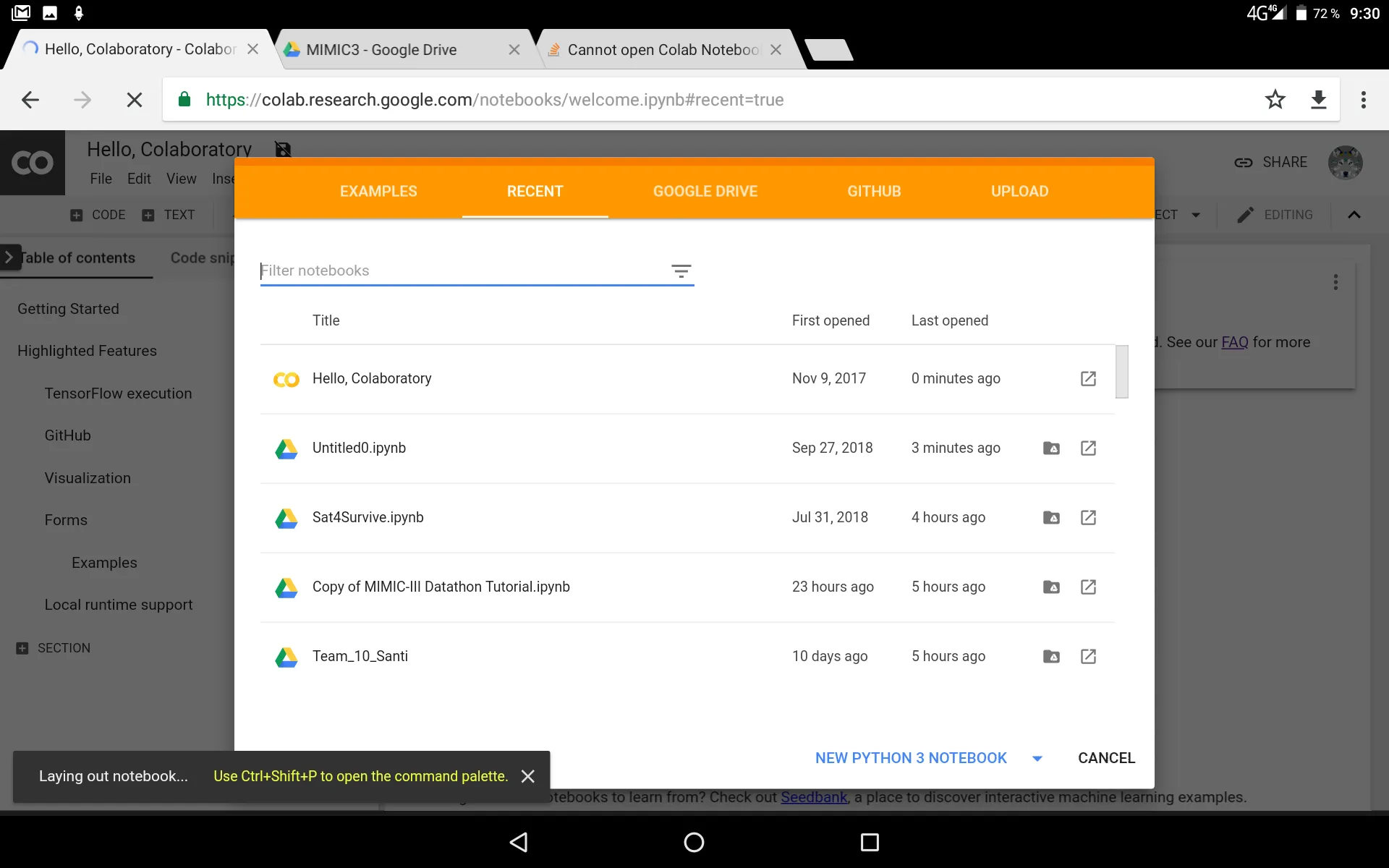Image resolution: width=1389 pixels, height=868 pixels.
Task: Dismiss the command palette notification
Action: (528, 776)
